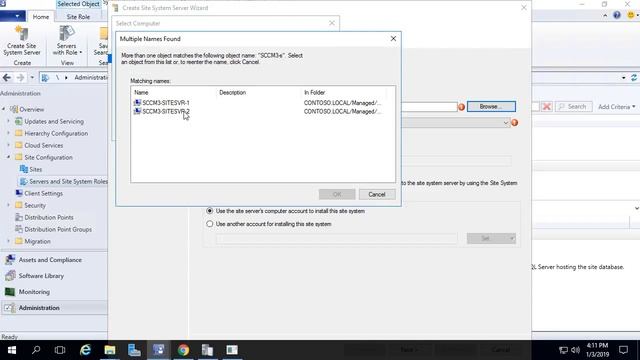Click the network tray icon
The height and width of the screenshot is (360, 640).
click(x=563, y=350)
